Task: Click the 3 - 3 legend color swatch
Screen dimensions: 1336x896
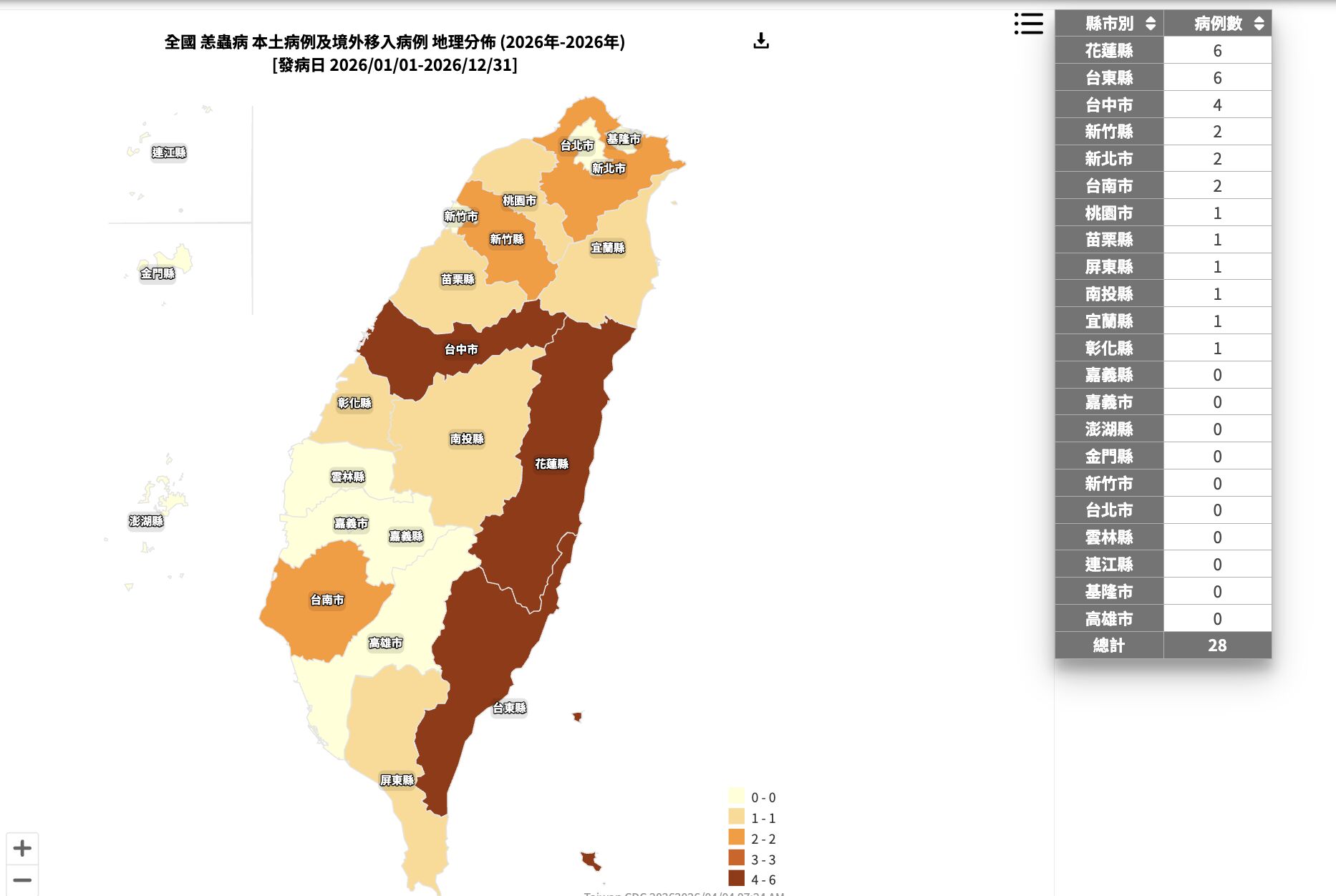Action: click(x=737, y=858)
